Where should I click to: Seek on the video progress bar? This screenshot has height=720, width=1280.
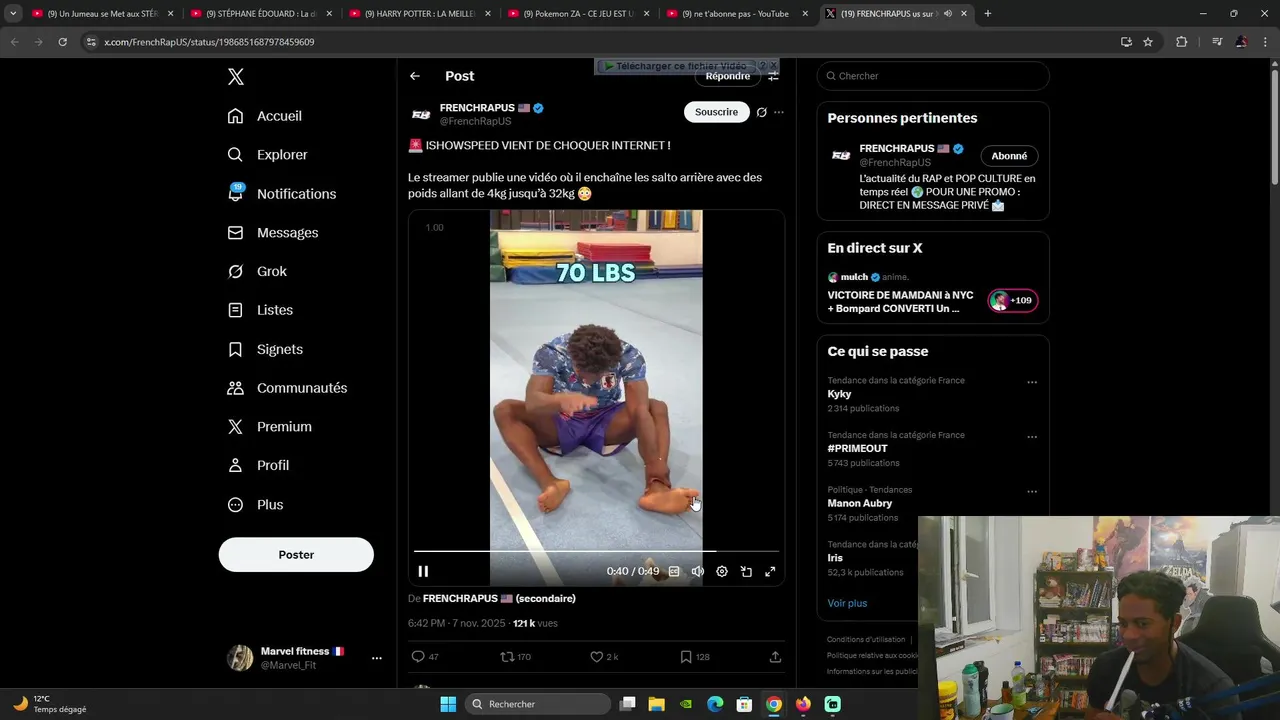[x=596, y=551]
